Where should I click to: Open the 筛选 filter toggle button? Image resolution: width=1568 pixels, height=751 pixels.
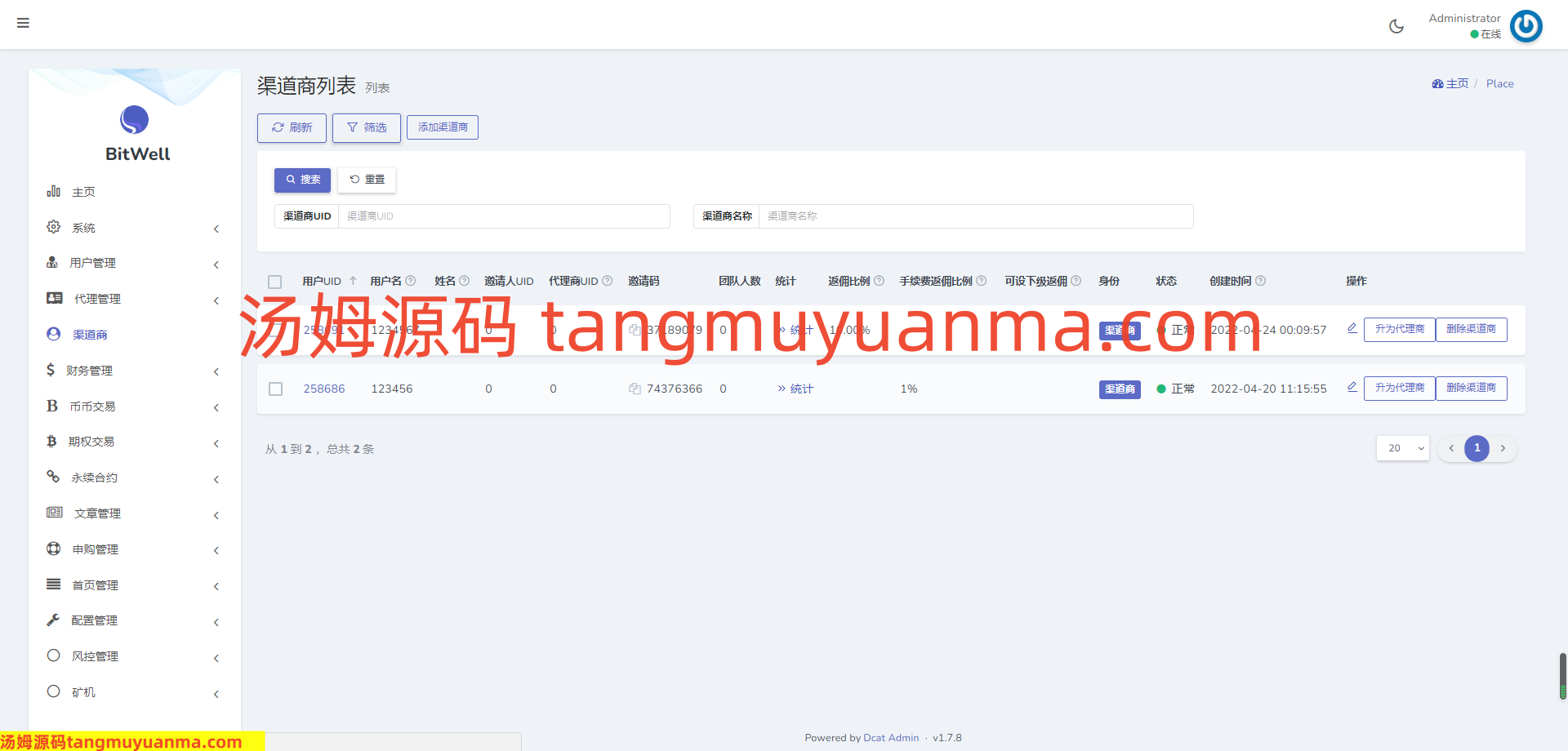[366, 127]
